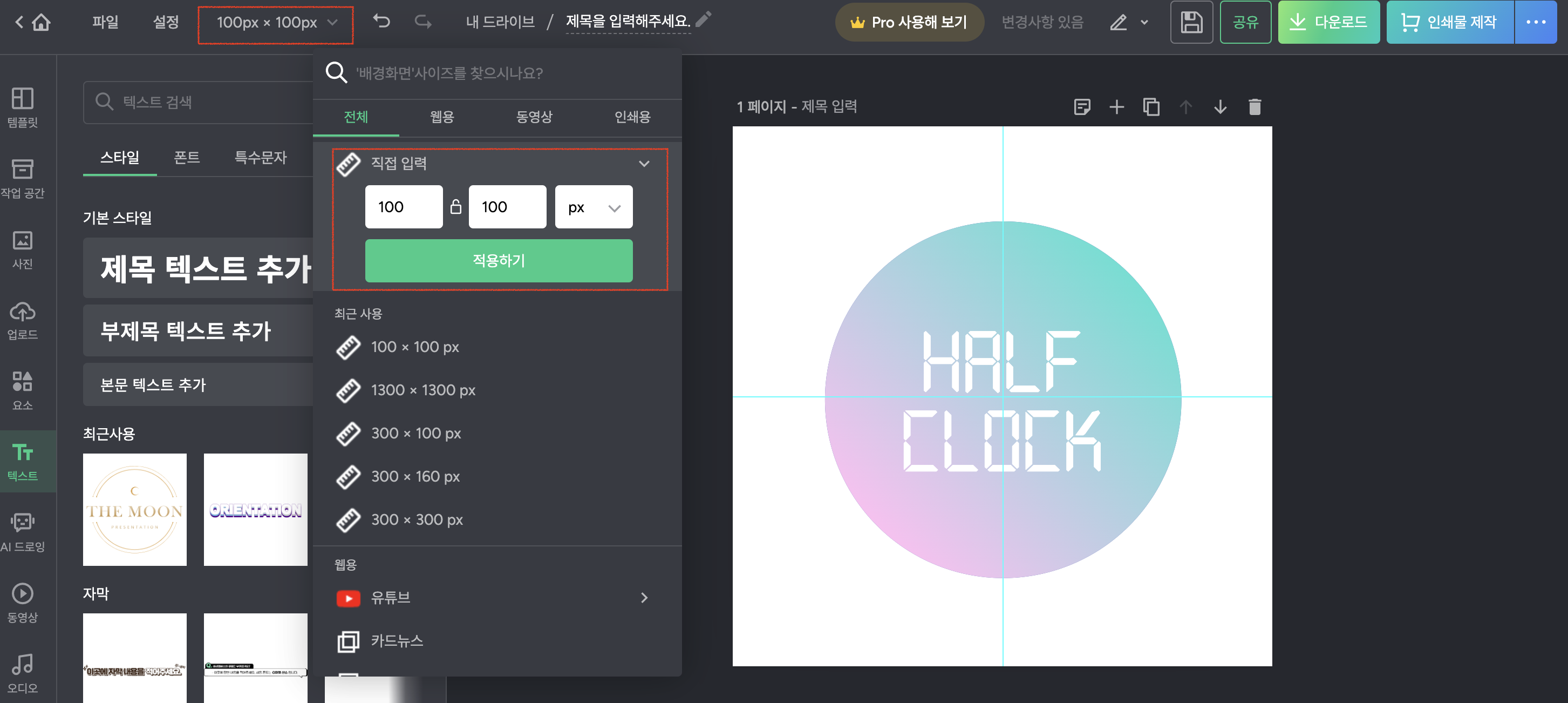The width and height of the screenshot is (1568, 703).
Task: Move page down with arrow icon
Action: 1220,107
